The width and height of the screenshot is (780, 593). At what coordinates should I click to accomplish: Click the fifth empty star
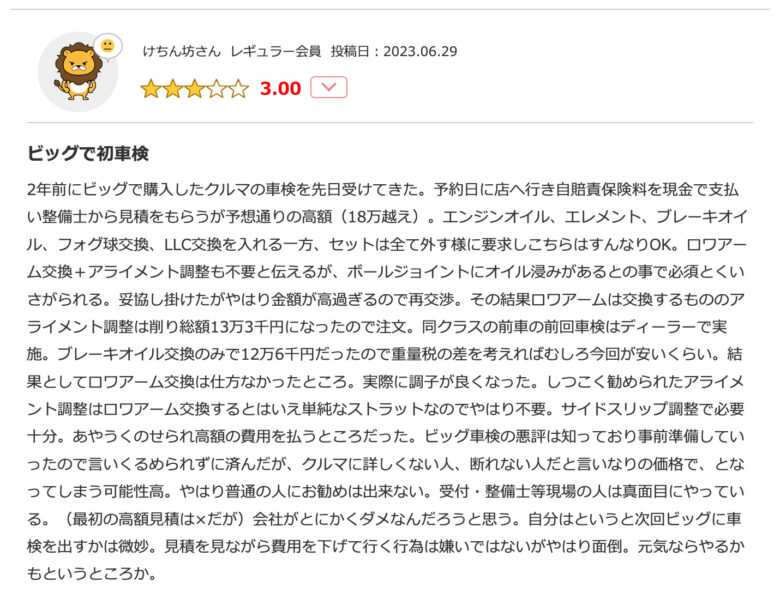[x=238, y=89]
